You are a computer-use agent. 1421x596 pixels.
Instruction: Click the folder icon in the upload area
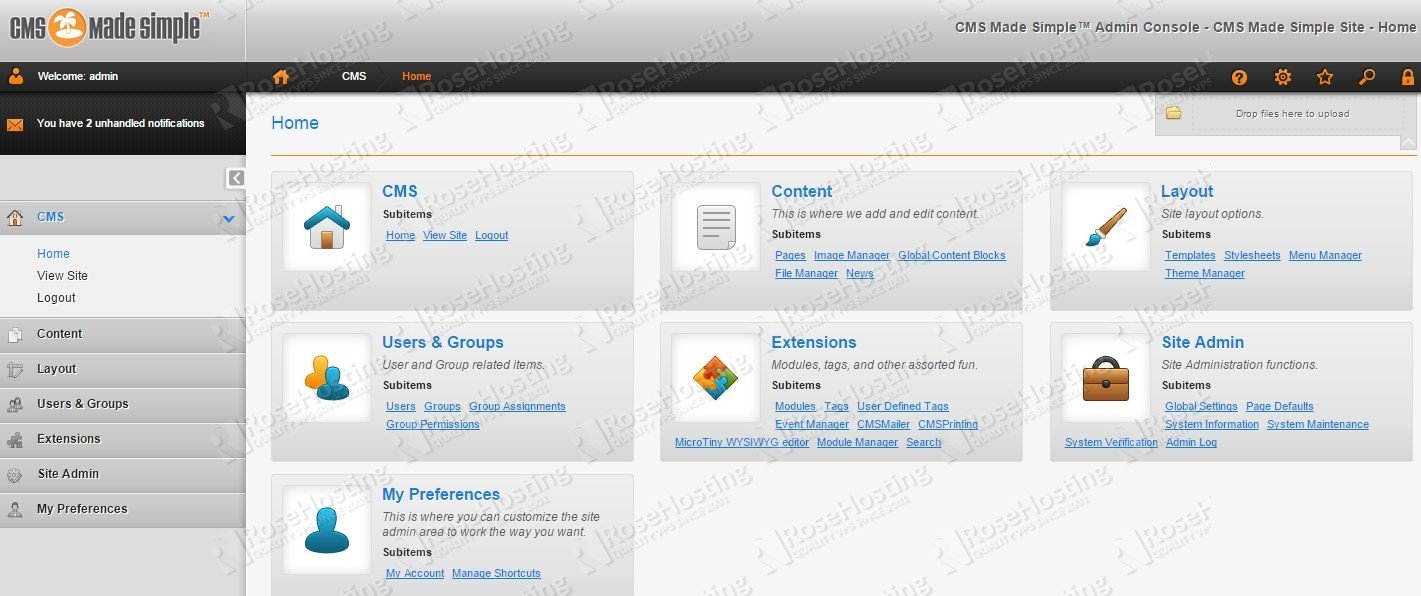pyautogui.click(x=1173, y=113)
